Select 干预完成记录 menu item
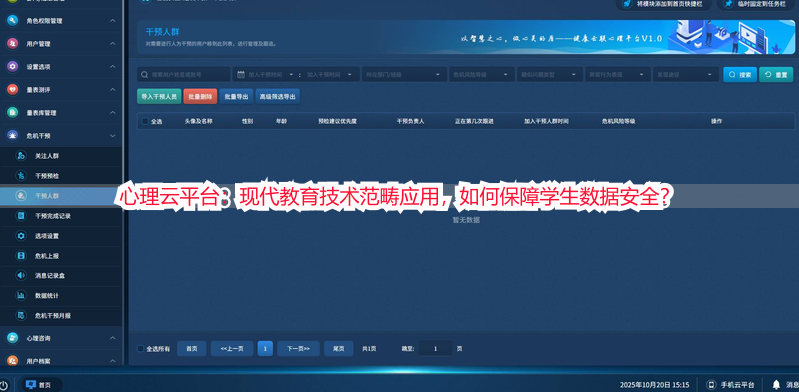 pos(61,216)
